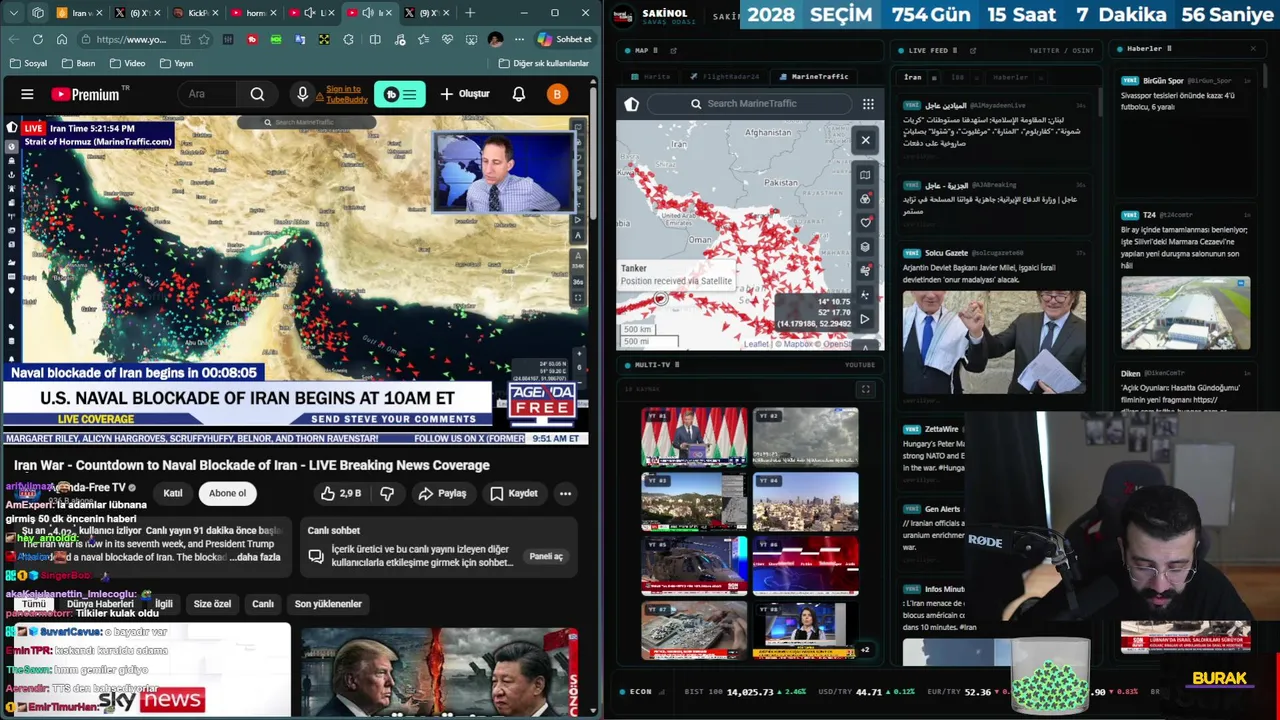Image resolution: width=1280 pixels, height=720 pixels.
Task: Open Copilot Sohbet et button
Action: point(564,39)
